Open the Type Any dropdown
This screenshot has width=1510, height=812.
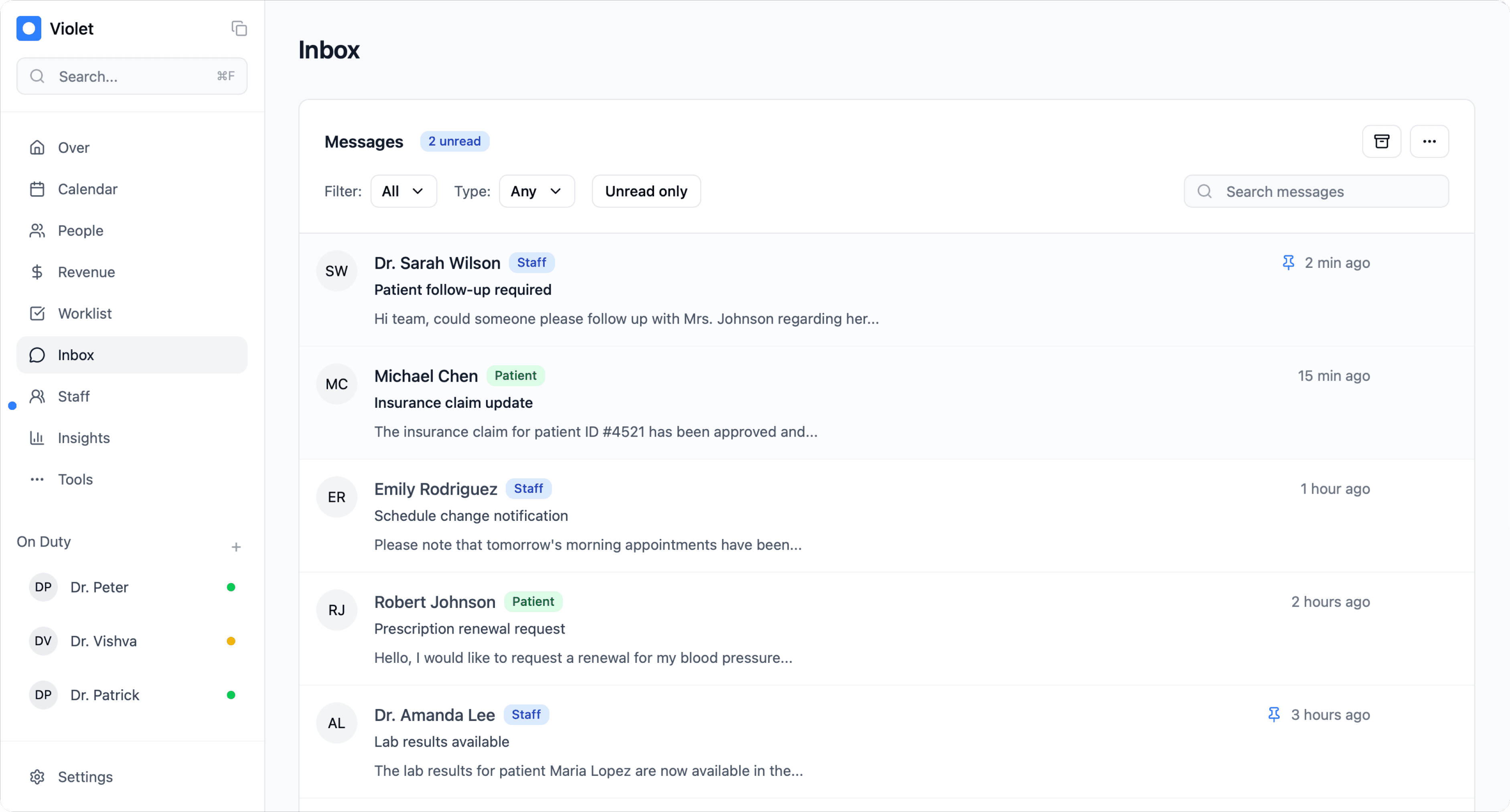pos(536,191)
